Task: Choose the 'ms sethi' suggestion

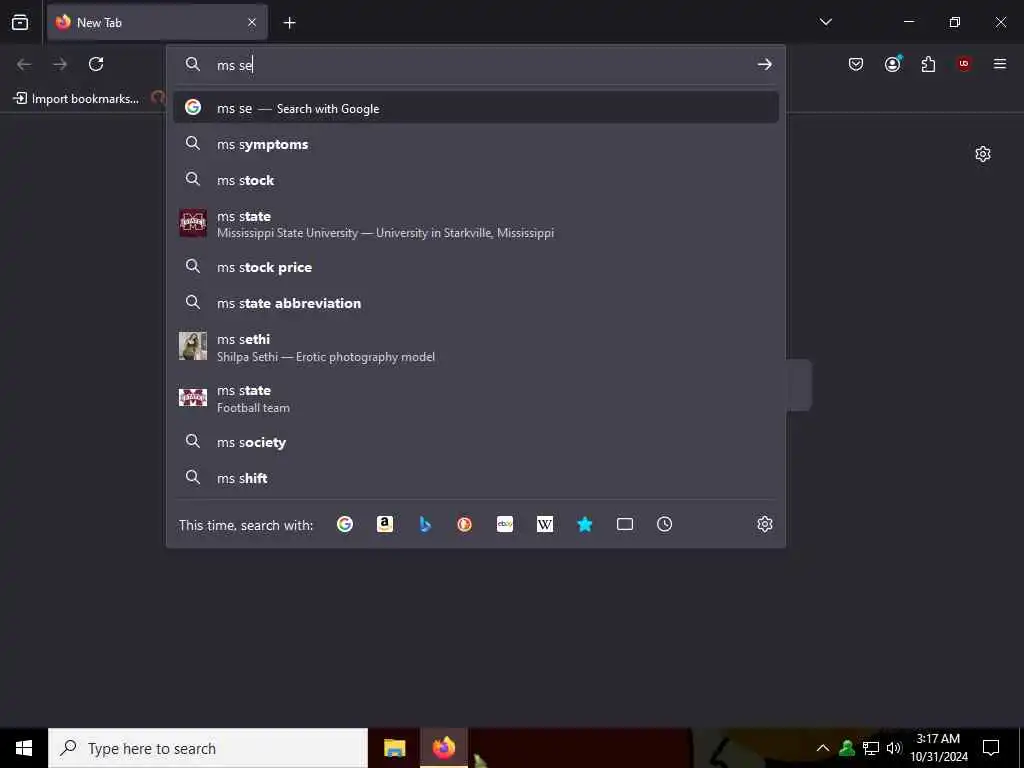Action: (x=475, y=347)
